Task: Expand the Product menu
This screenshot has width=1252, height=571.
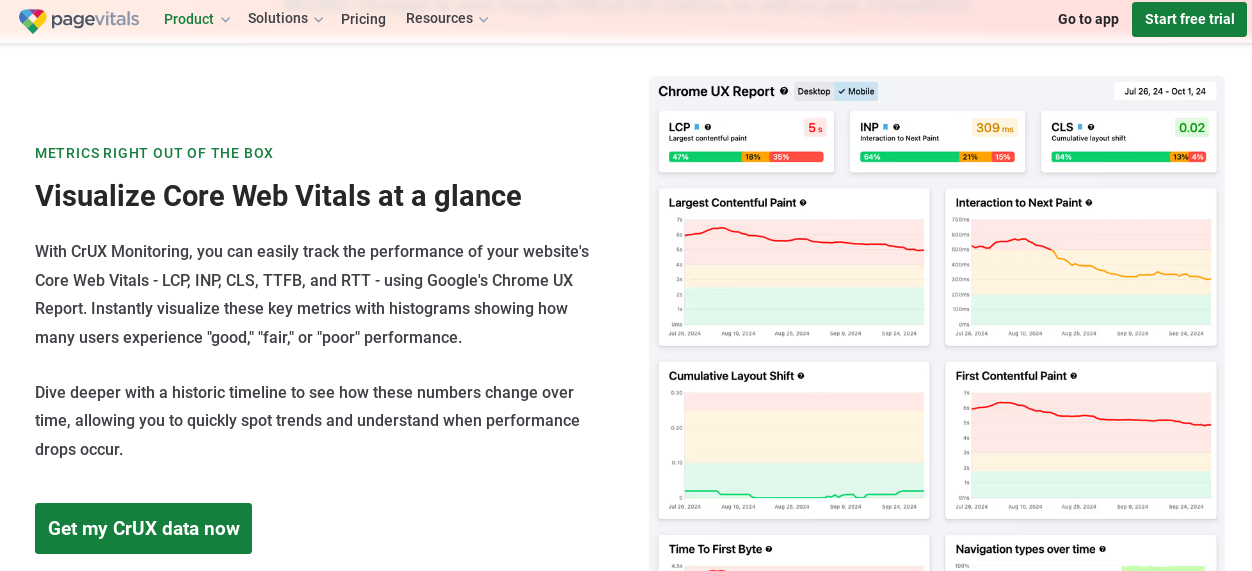Action: coord(197,19)
